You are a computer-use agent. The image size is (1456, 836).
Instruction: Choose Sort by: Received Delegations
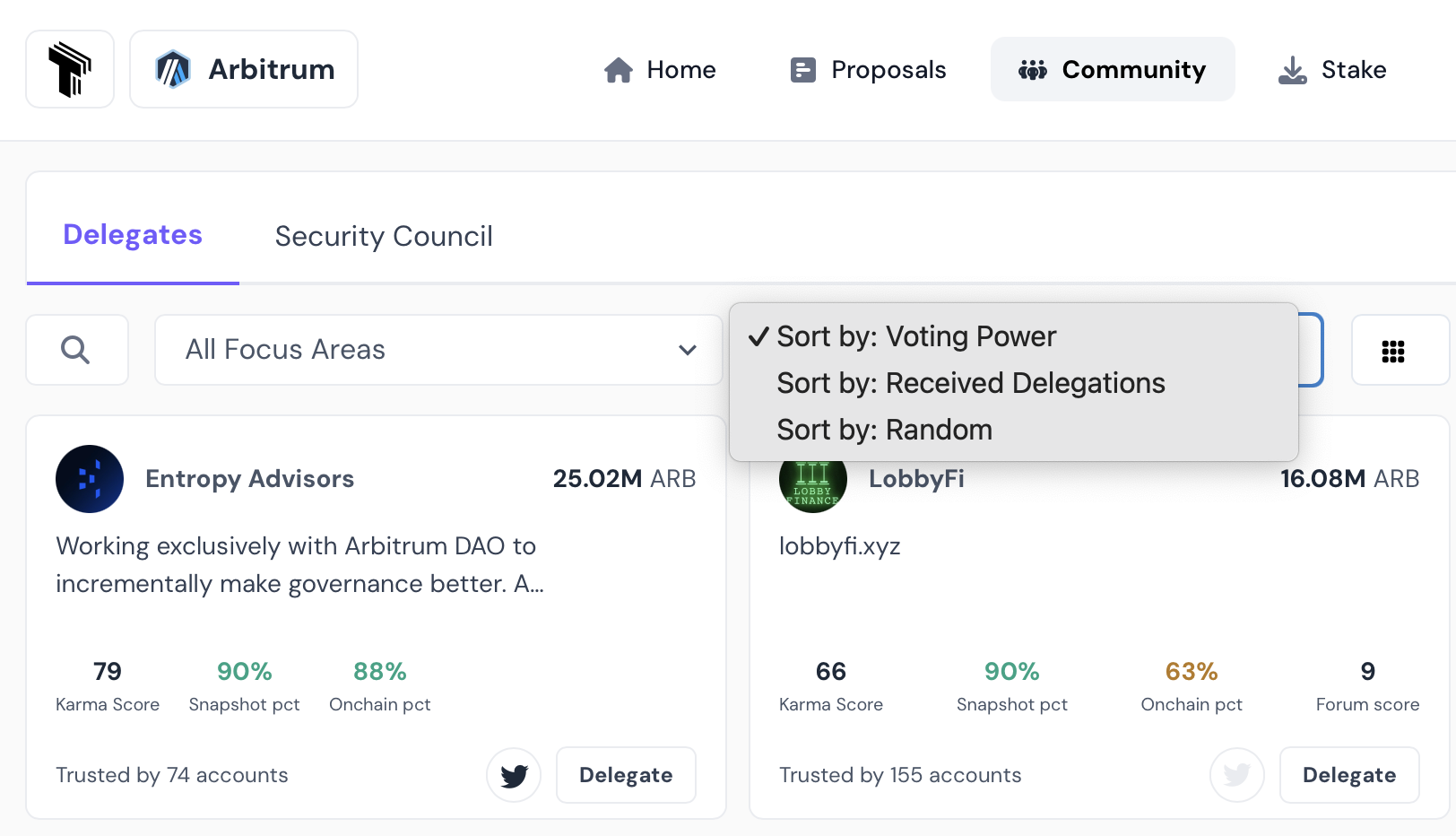(x=970, y=383)
